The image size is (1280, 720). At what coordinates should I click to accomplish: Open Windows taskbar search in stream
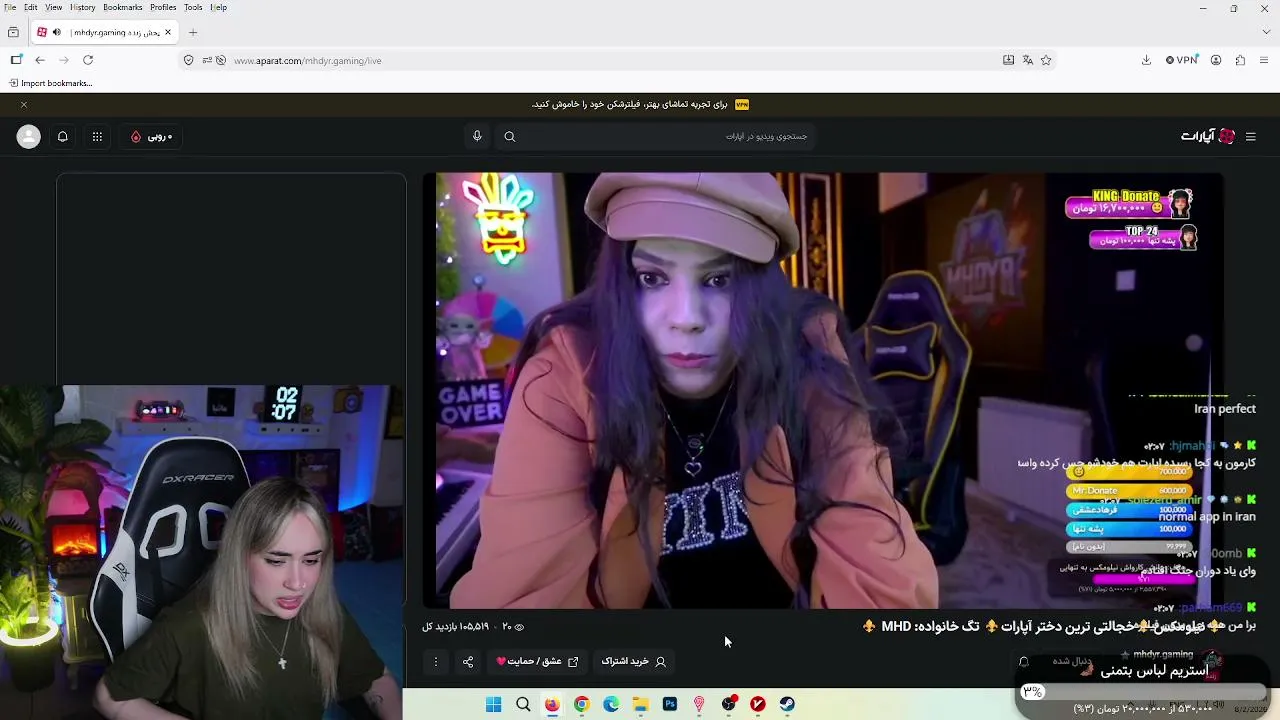523,705
